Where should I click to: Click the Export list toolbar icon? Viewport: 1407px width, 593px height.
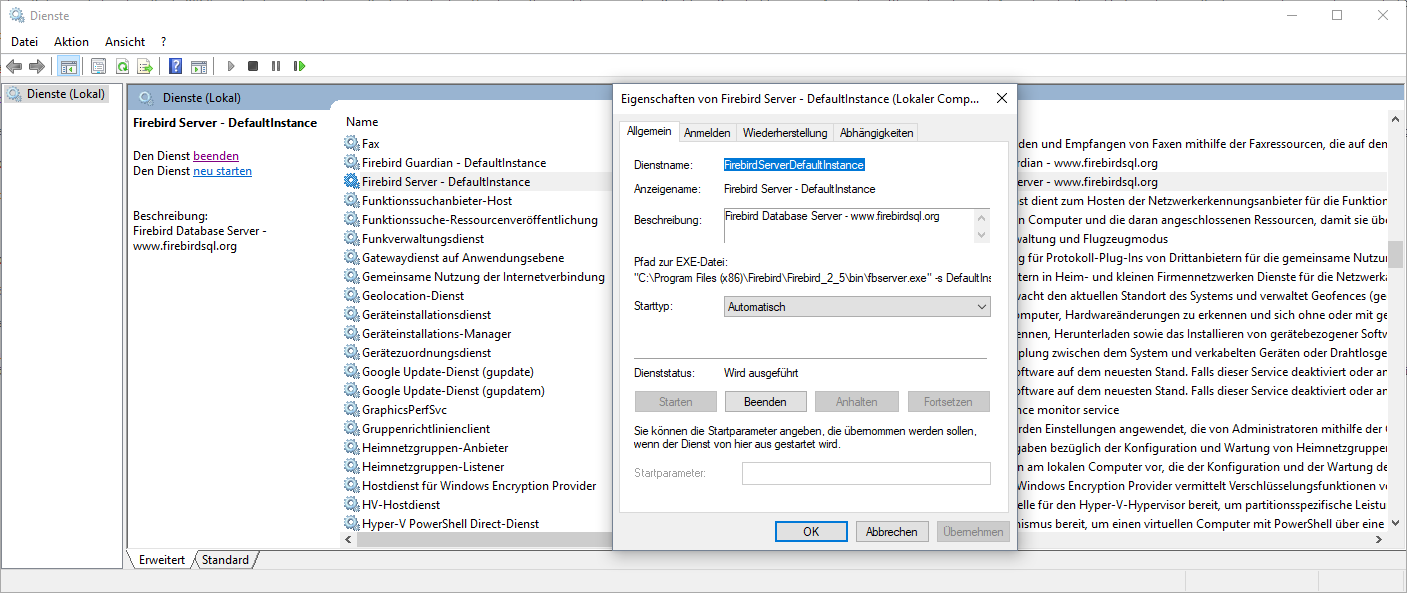tap(145, 66)
